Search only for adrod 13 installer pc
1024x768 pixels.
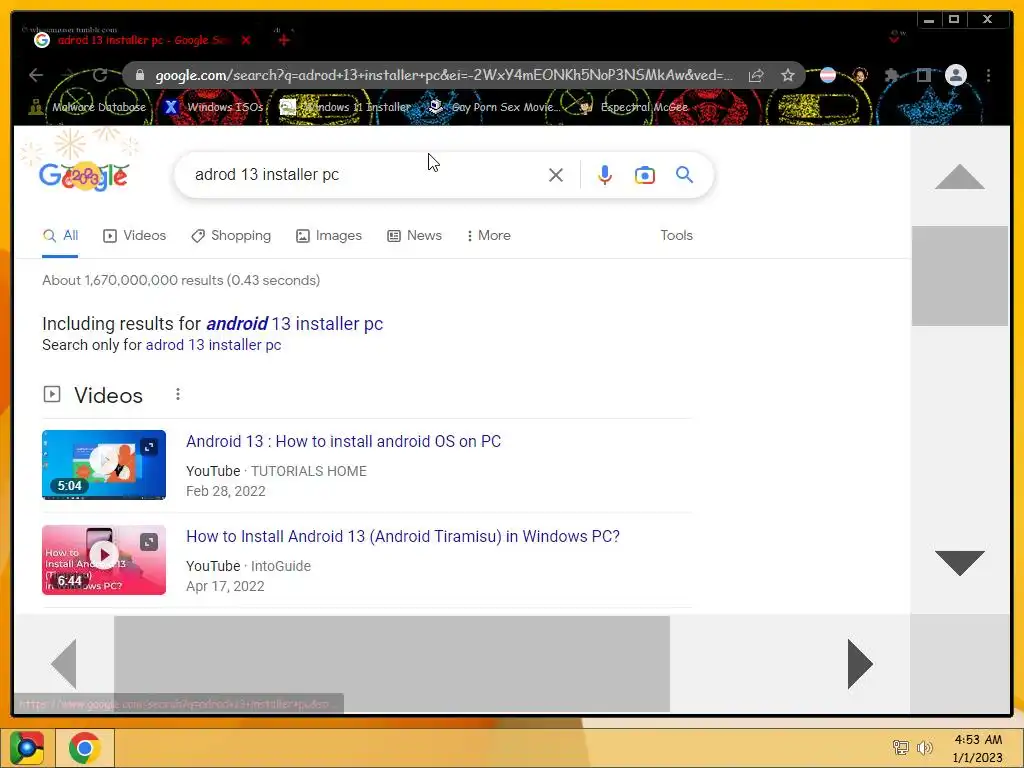(214, 345)
